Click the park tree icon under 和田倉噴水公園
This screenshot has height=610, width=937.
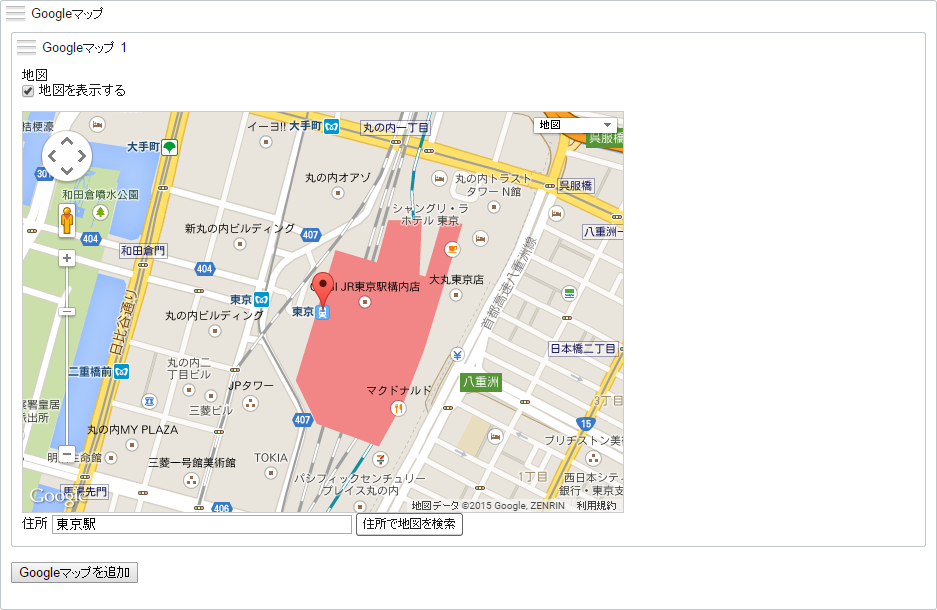pyautogui.click(x=100, y=211)
